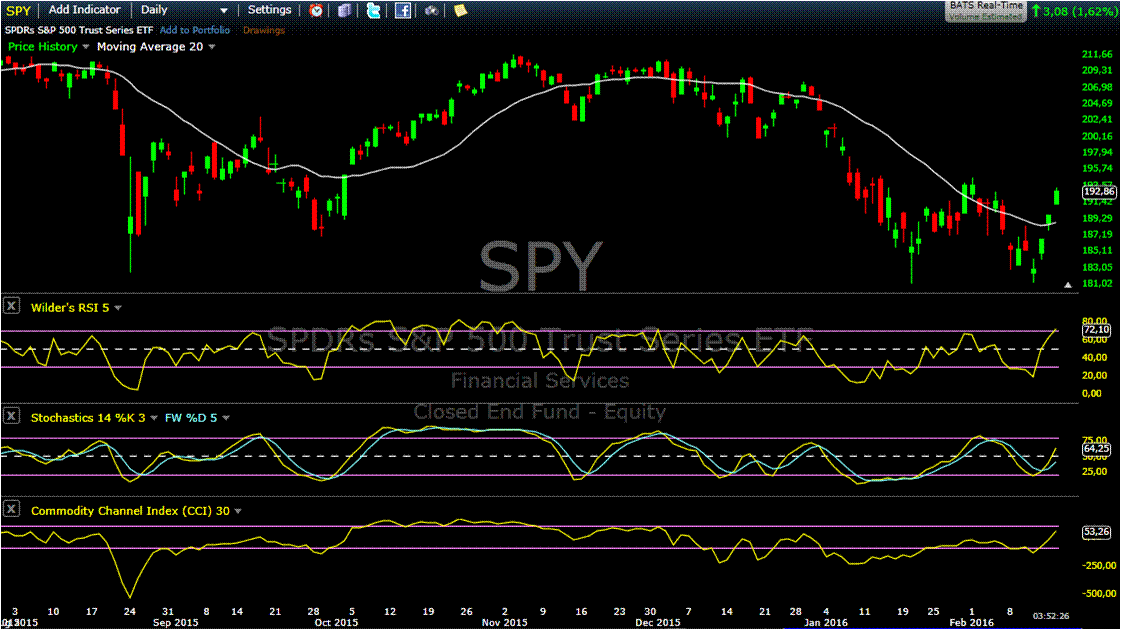Click the Dec 2015 date axis label
This screenshot has width=1121, height=630.
pos(658,622)
